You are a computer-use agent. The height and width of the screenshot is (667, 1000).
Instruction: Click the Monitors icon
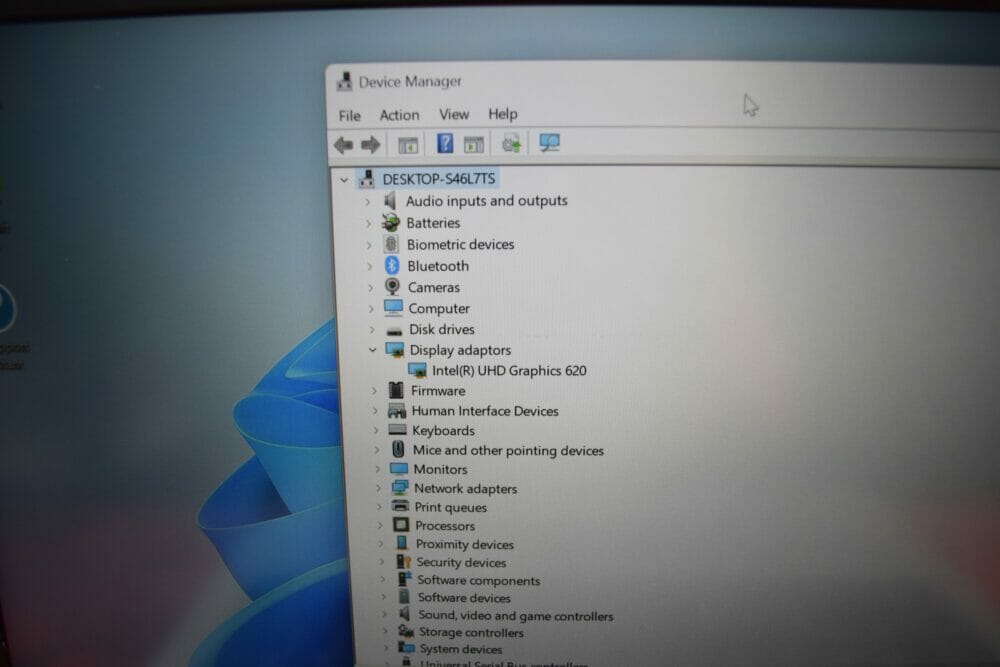(x=399, y=469)
